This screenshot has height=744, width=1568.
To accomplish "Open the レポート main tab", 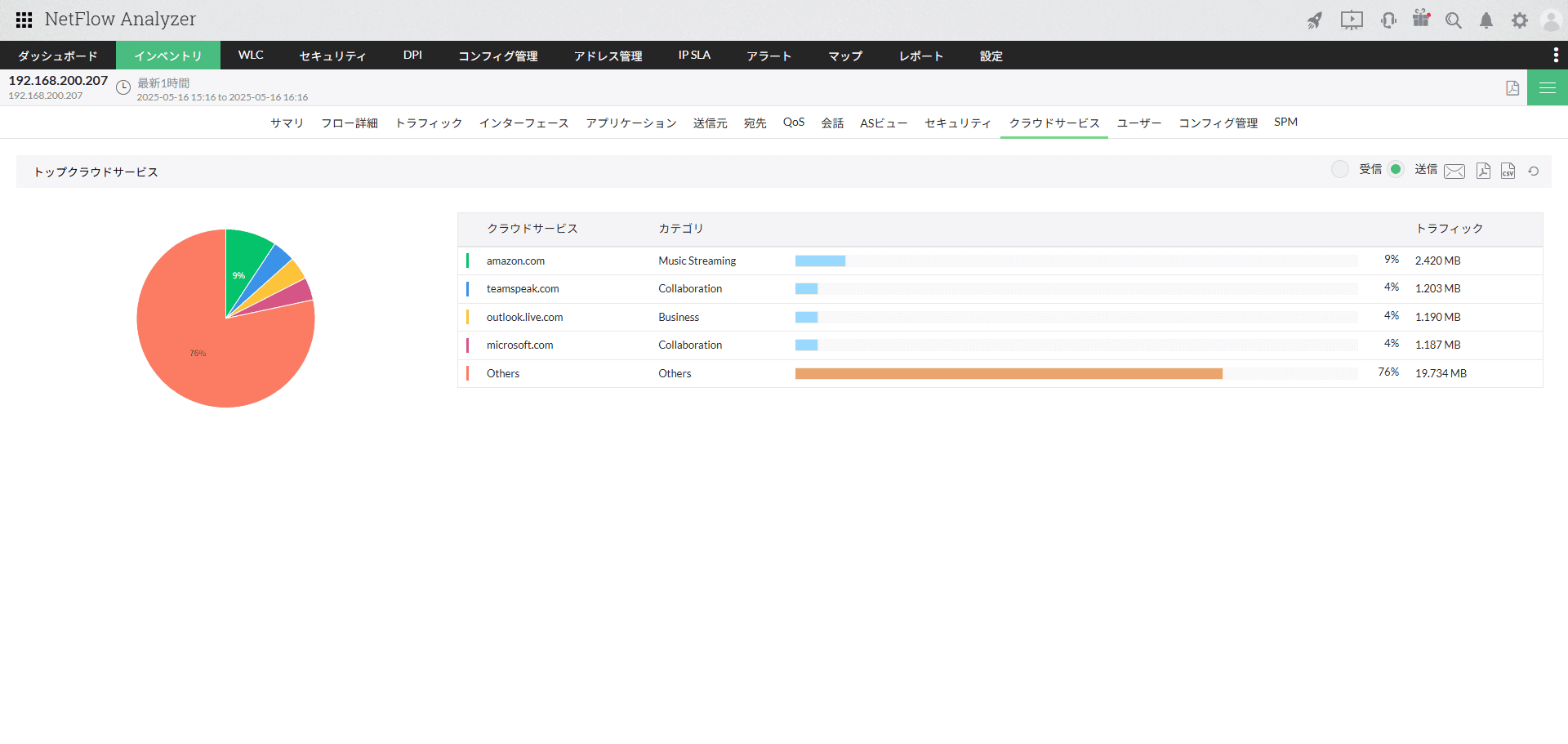I will point(921,56).
